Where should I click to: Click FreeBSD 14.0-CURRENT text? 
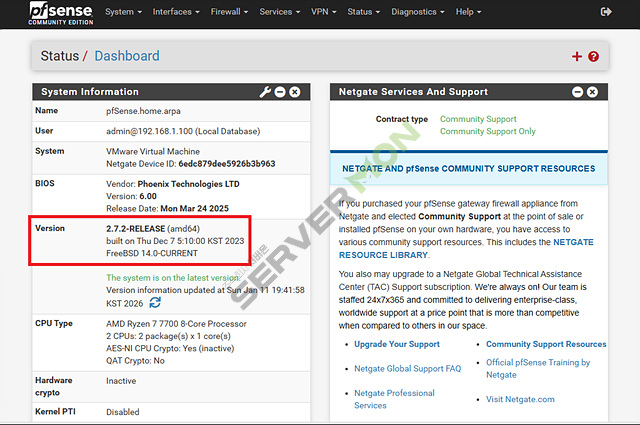click(152, 253)
